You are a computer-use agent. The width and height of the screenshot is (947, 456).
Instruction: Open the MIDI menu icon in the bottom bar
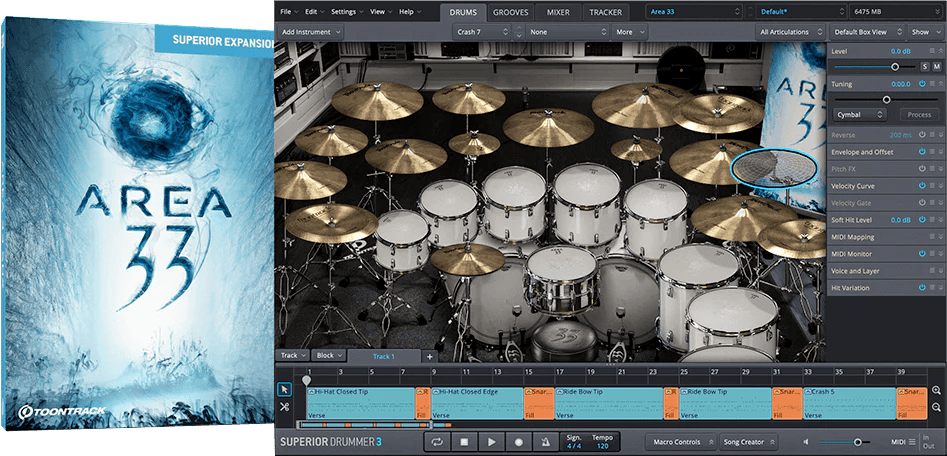coord(912,442)
